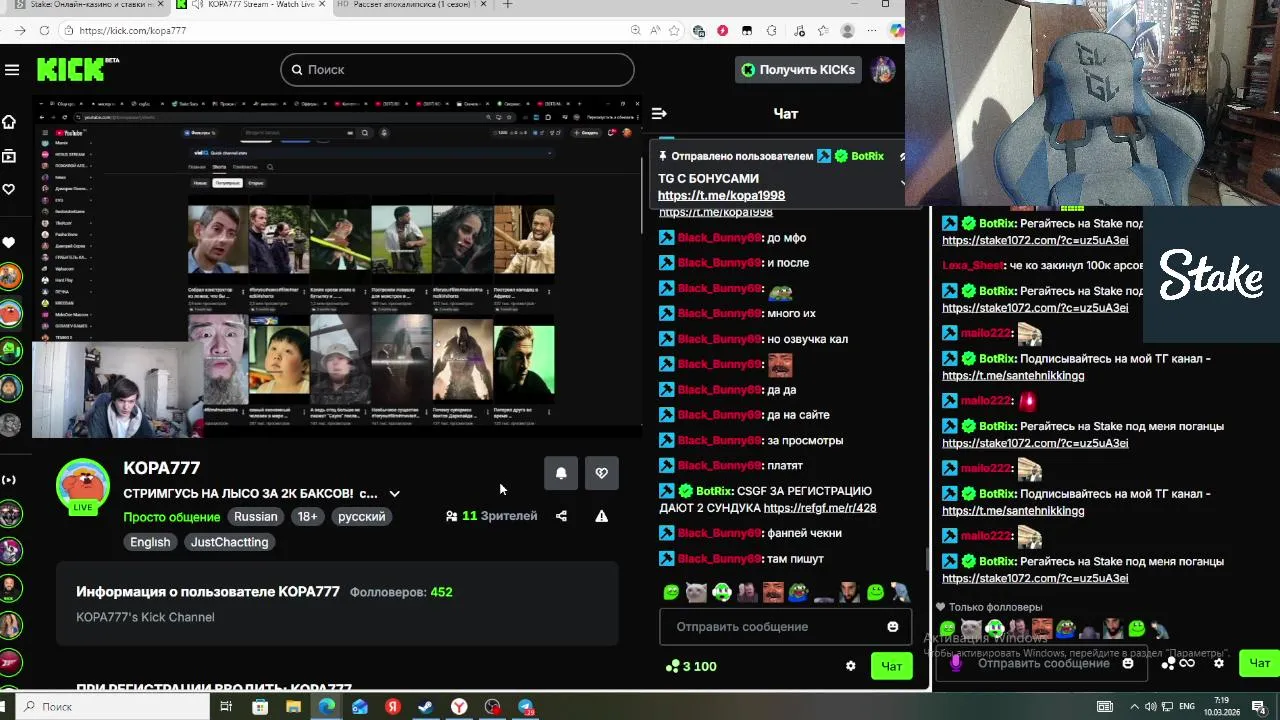Switch input language 'ENG' in tray
Viewport: 1280px width, 720px height.
tap(1188, 707)
